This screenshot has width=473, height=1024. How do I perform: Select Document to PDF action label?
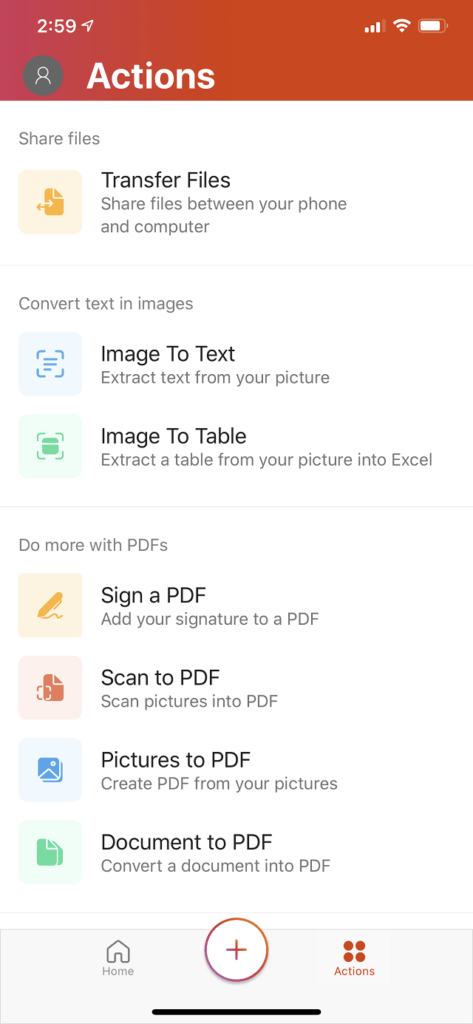tap(186, 842)
